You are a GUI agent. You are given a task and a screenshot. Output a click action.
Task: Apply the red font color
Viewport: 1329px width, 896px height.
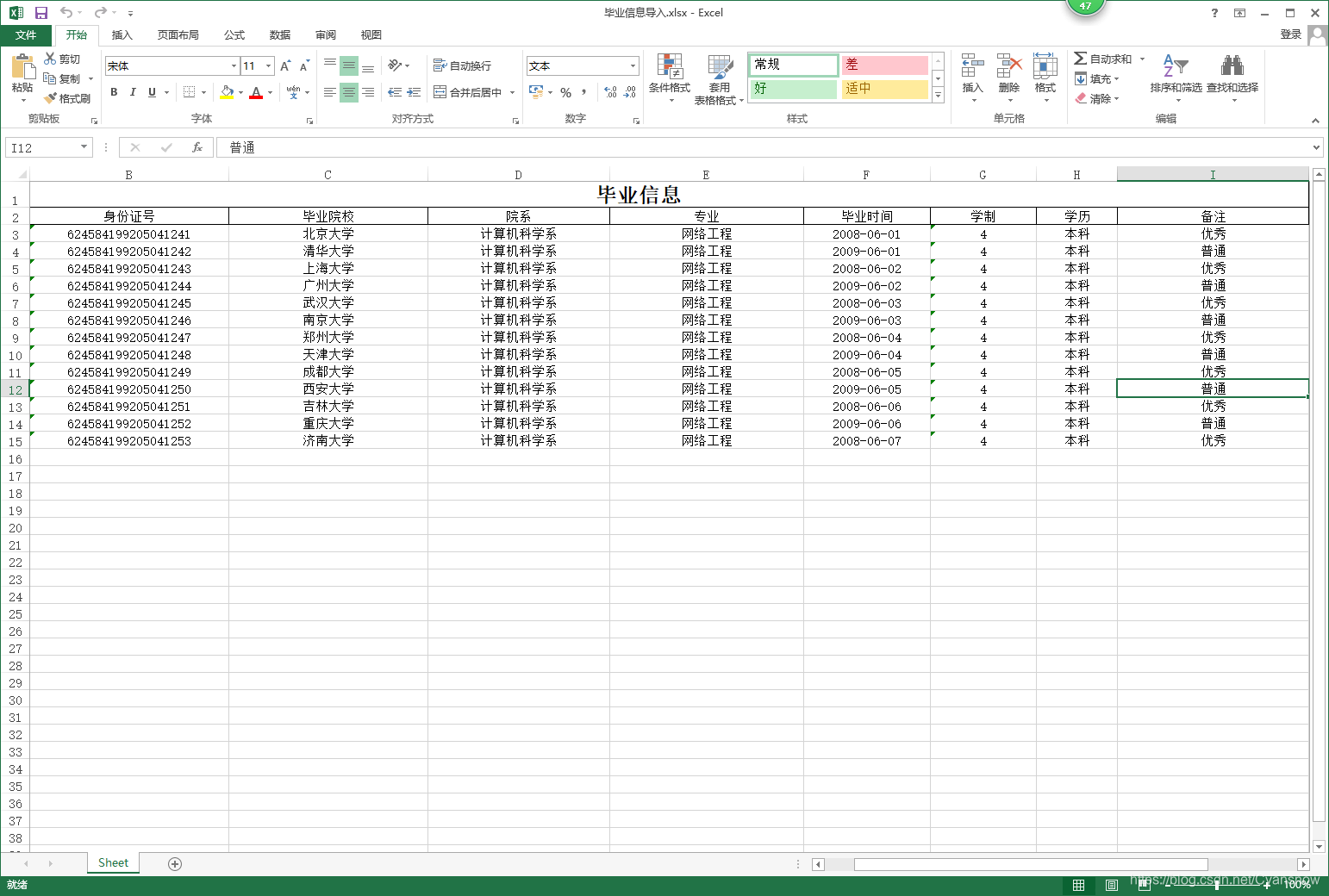pyautogui.click(x=256, y=92)
